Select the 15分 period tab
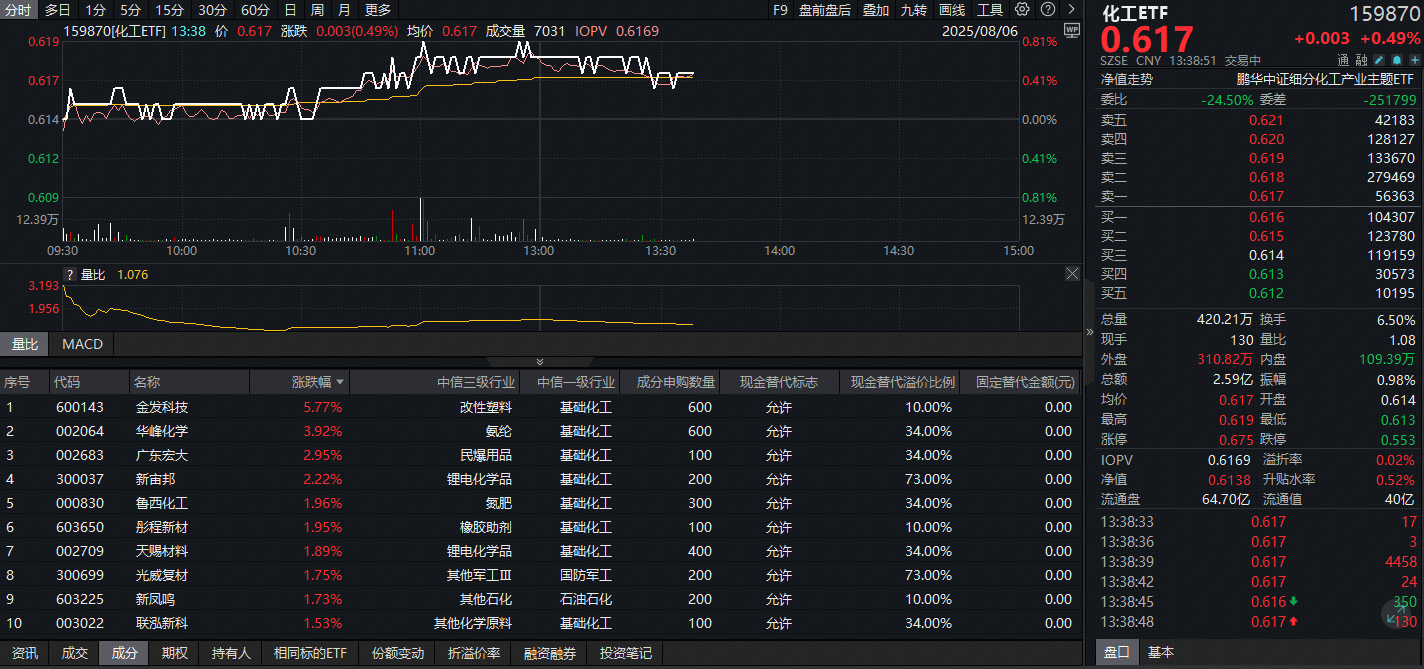Viewport: 1424px width, 669px height. coord(170,10)
